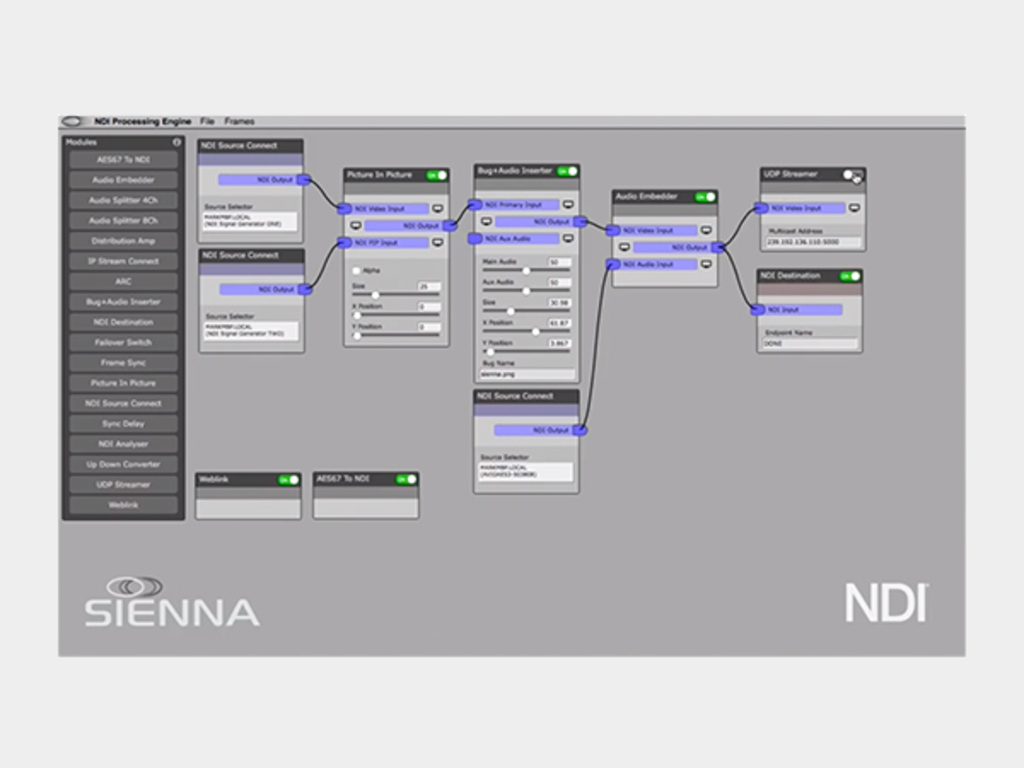Toggle NDI Destination on/off switch

point(850,276)
